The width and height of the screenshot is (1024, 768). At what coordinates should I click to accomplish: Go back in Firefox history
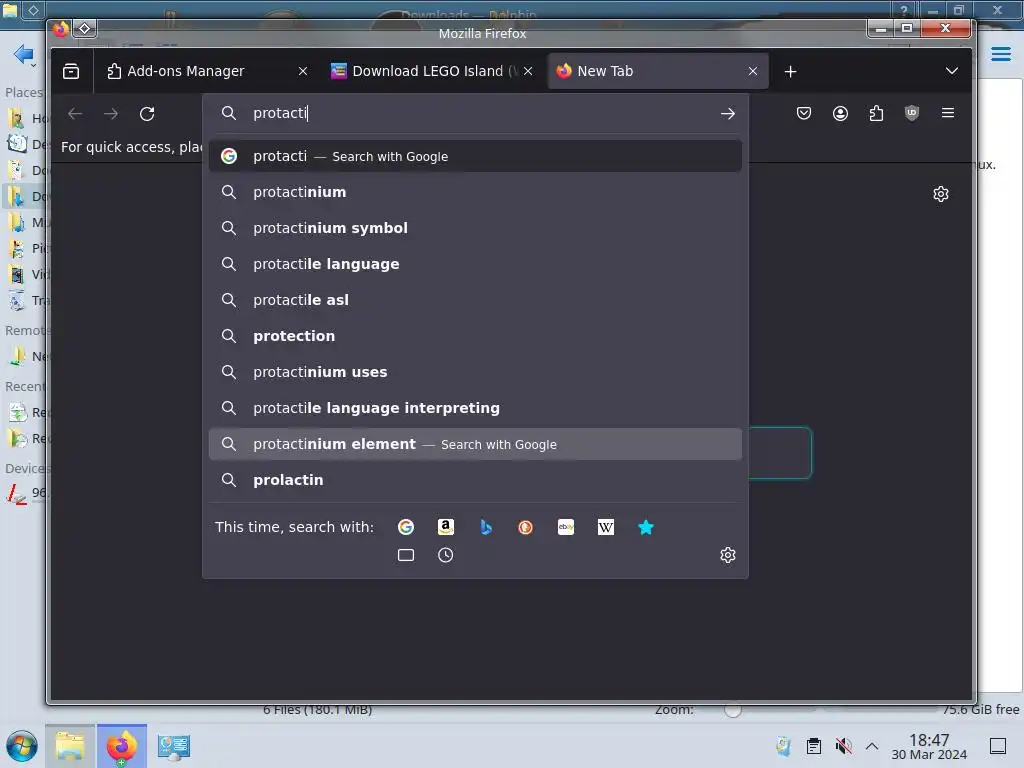pyautogui.click(x=75, y=114)
